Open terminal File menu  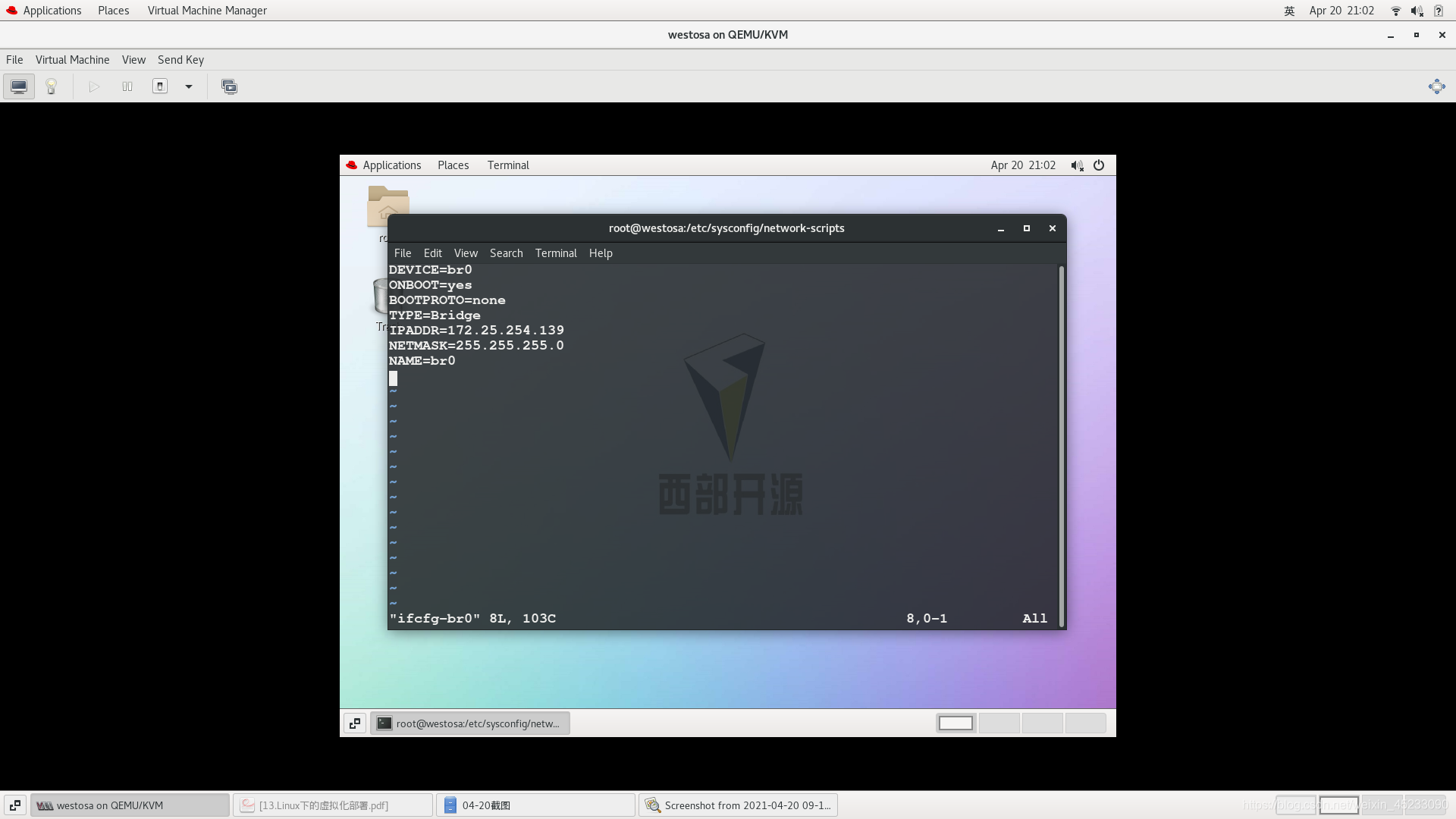click(x=403, y=253)
